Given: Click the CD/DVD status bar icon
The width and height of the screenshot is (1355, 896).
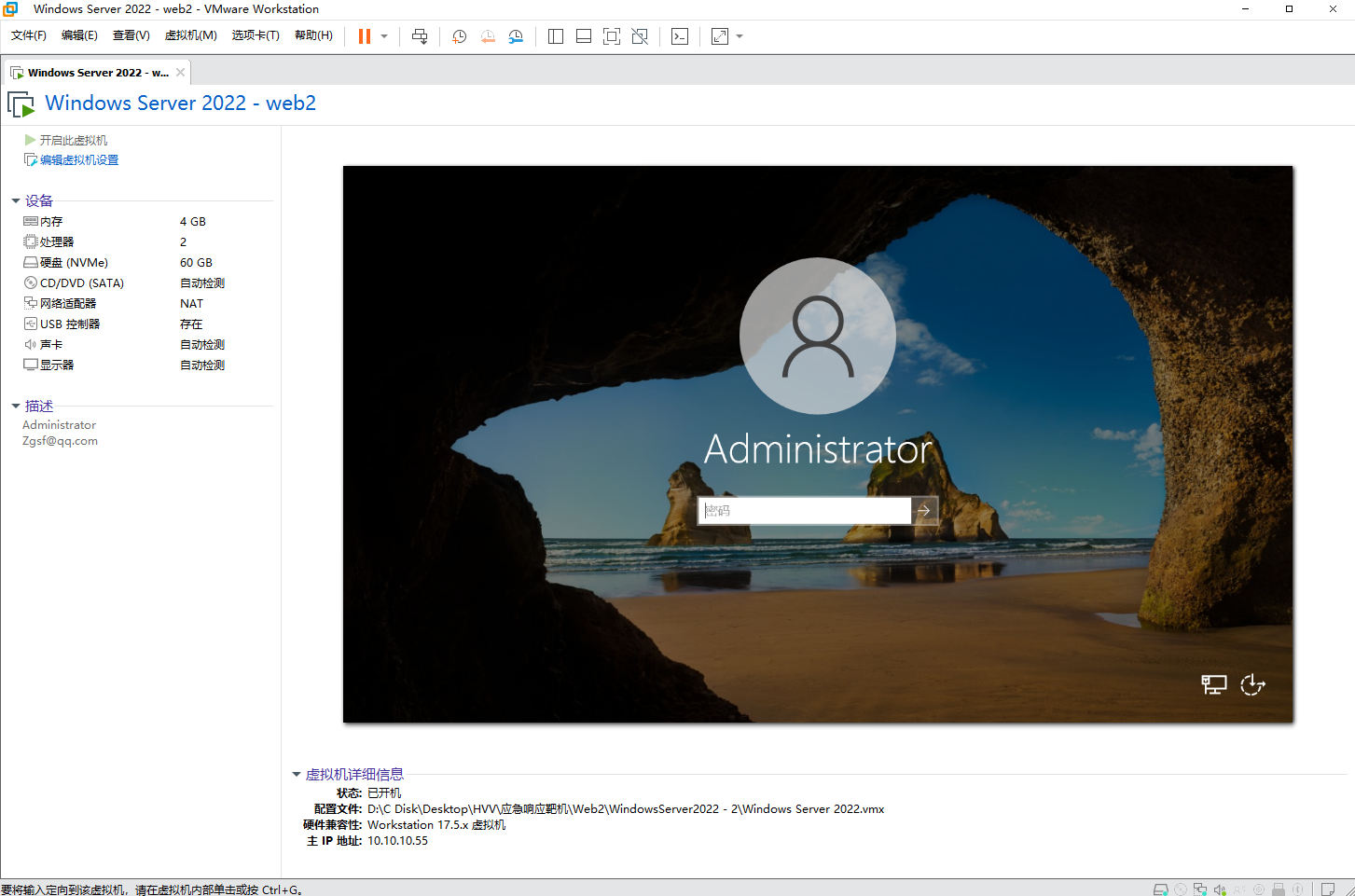Looking at the screenshot, I should pyautogui.click(x=1181, y=889).
